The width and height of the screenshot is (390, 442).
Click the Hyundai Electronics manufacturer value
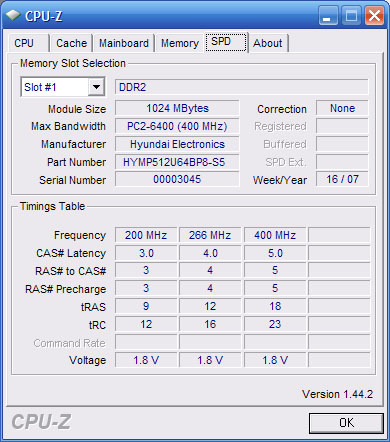pyautogui.click(x=177, y=144)
